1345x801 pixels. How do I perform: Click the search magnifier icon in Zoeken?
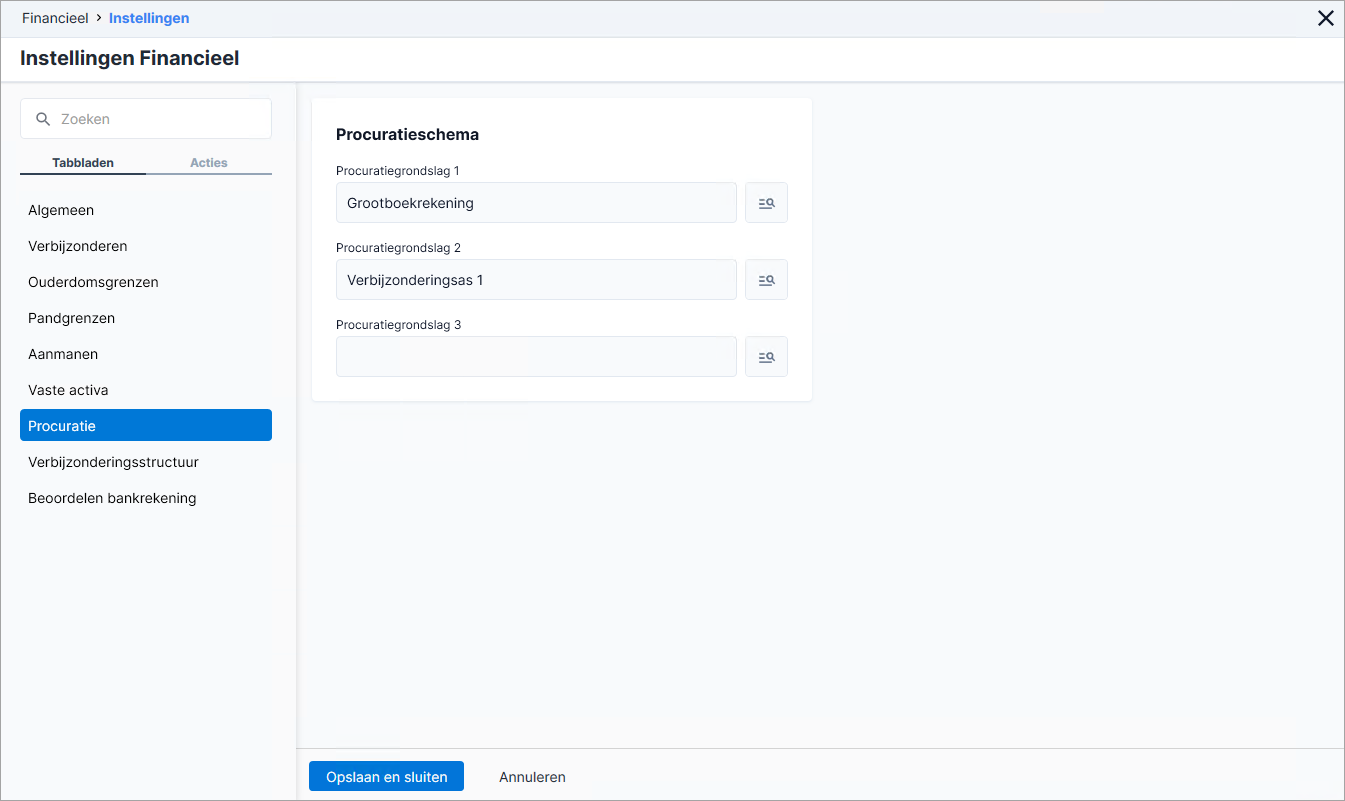pyautogui.click(x=43, y=119)
